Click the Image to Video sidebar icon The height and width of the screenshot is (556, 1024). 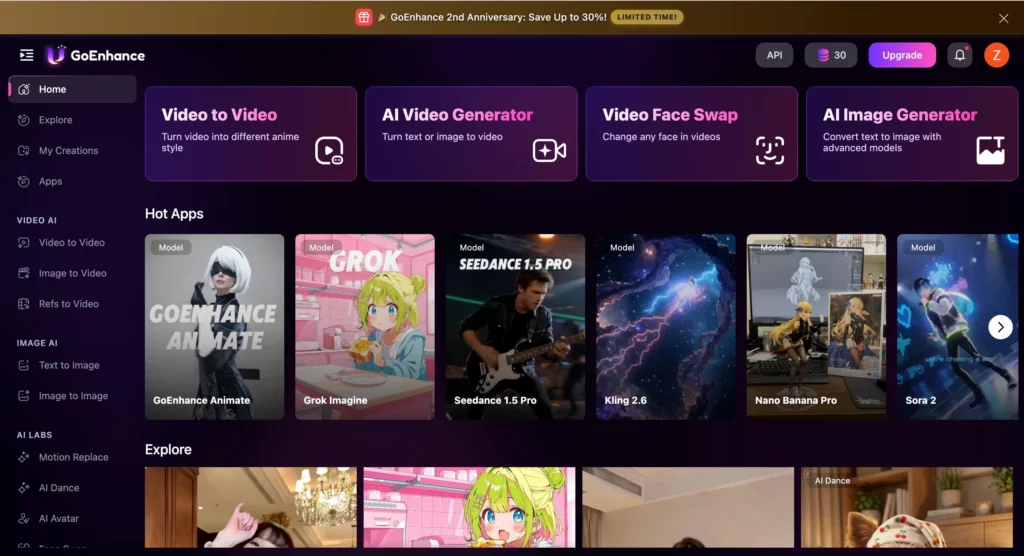pos(24,273)
